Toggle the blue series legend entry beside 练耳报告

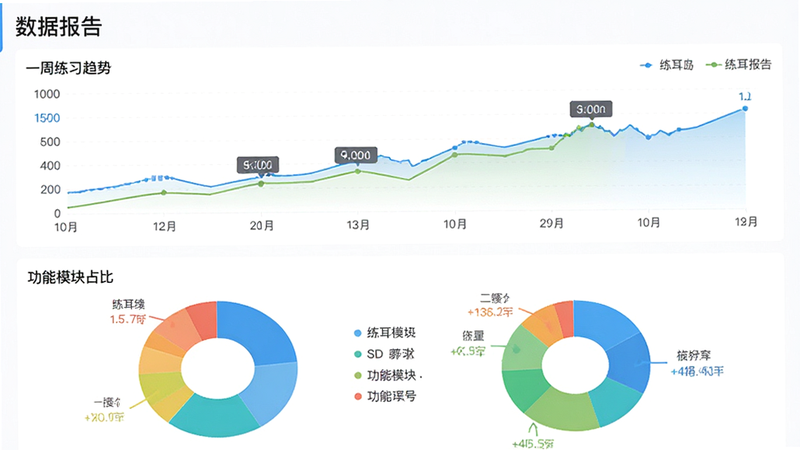667,65
